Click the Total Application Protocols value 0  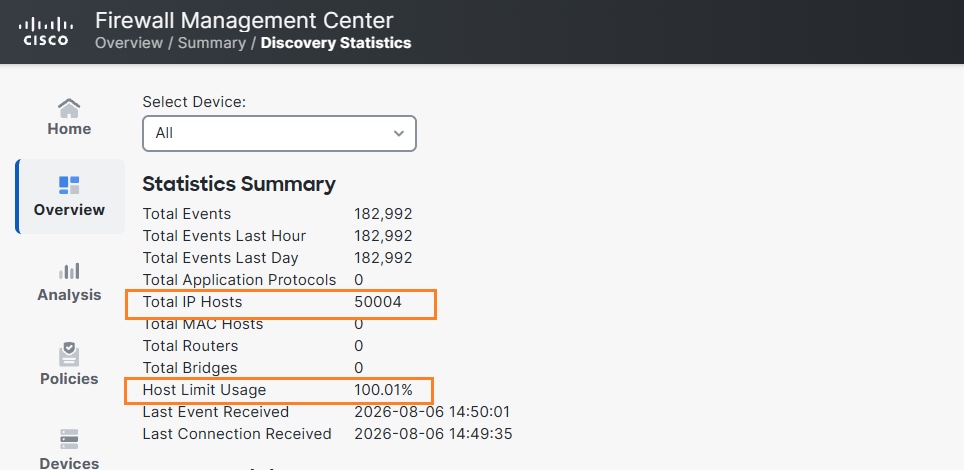coord(359,280)
